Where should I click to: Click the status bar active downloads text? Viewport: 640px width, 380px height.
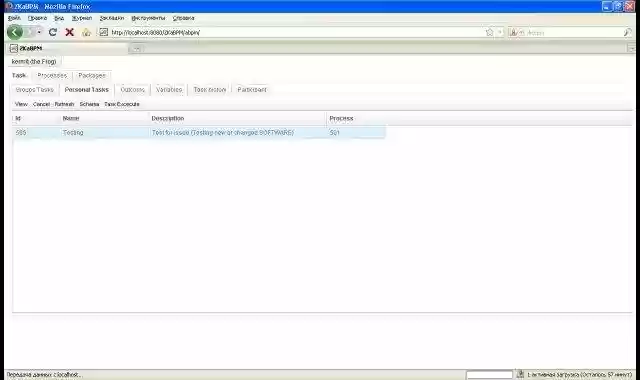coord(580,374)
